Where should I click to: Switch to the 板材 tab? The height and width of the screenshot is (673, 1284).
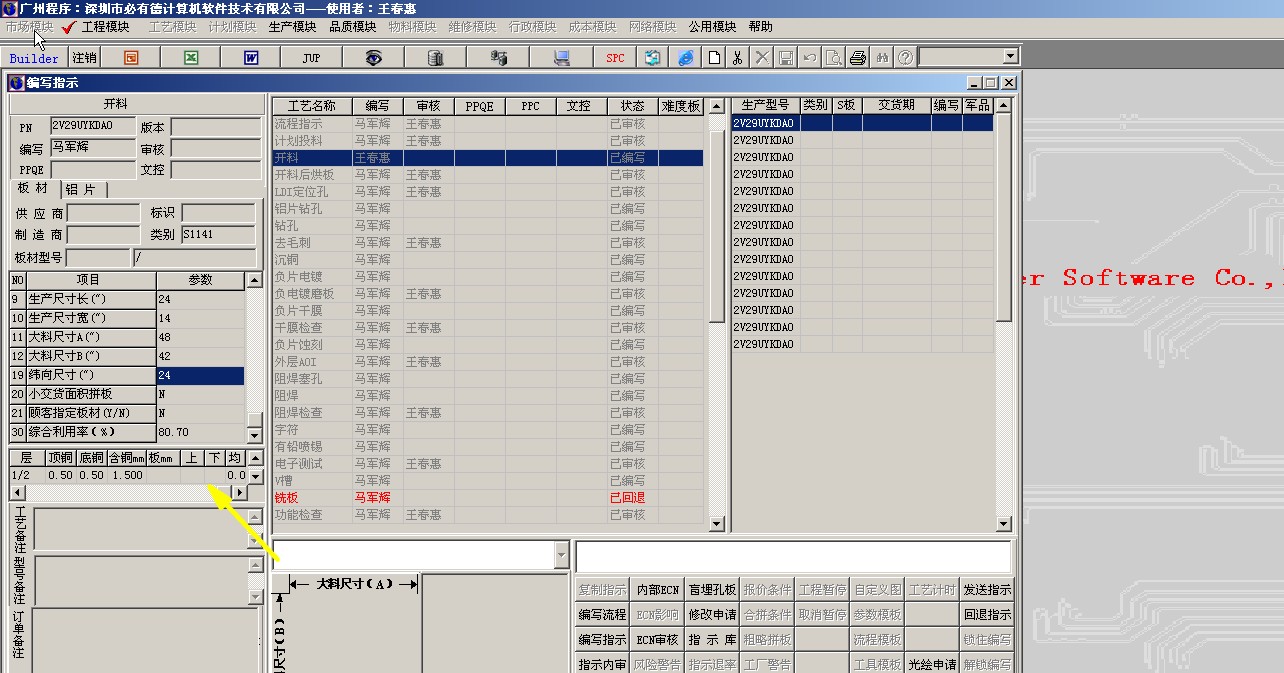click(x=32, y=189)
